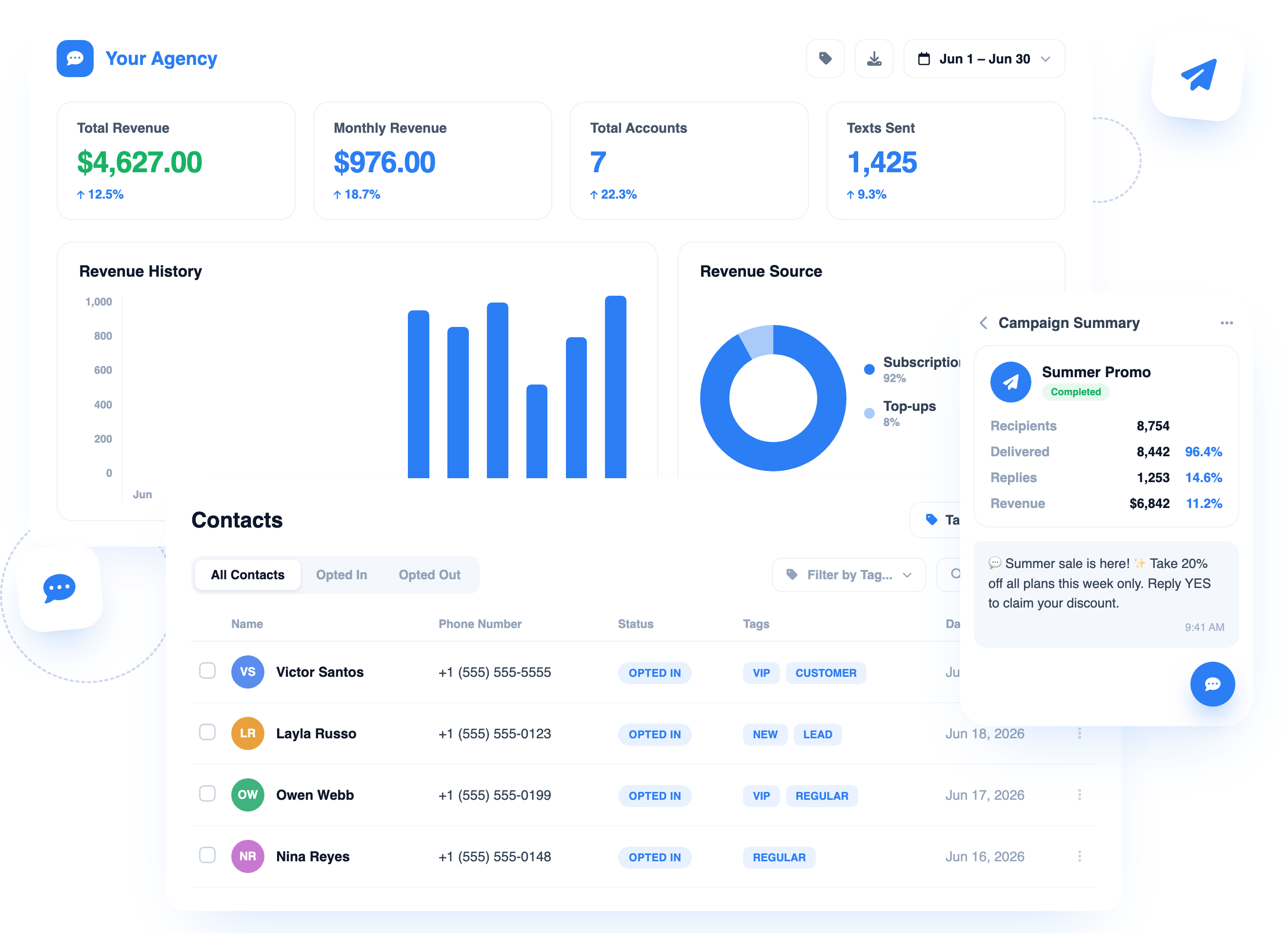Viewport: 1288px width, 933px height.
Task: Select Layla Russo checkbox
Action: [x=207, y=732]
